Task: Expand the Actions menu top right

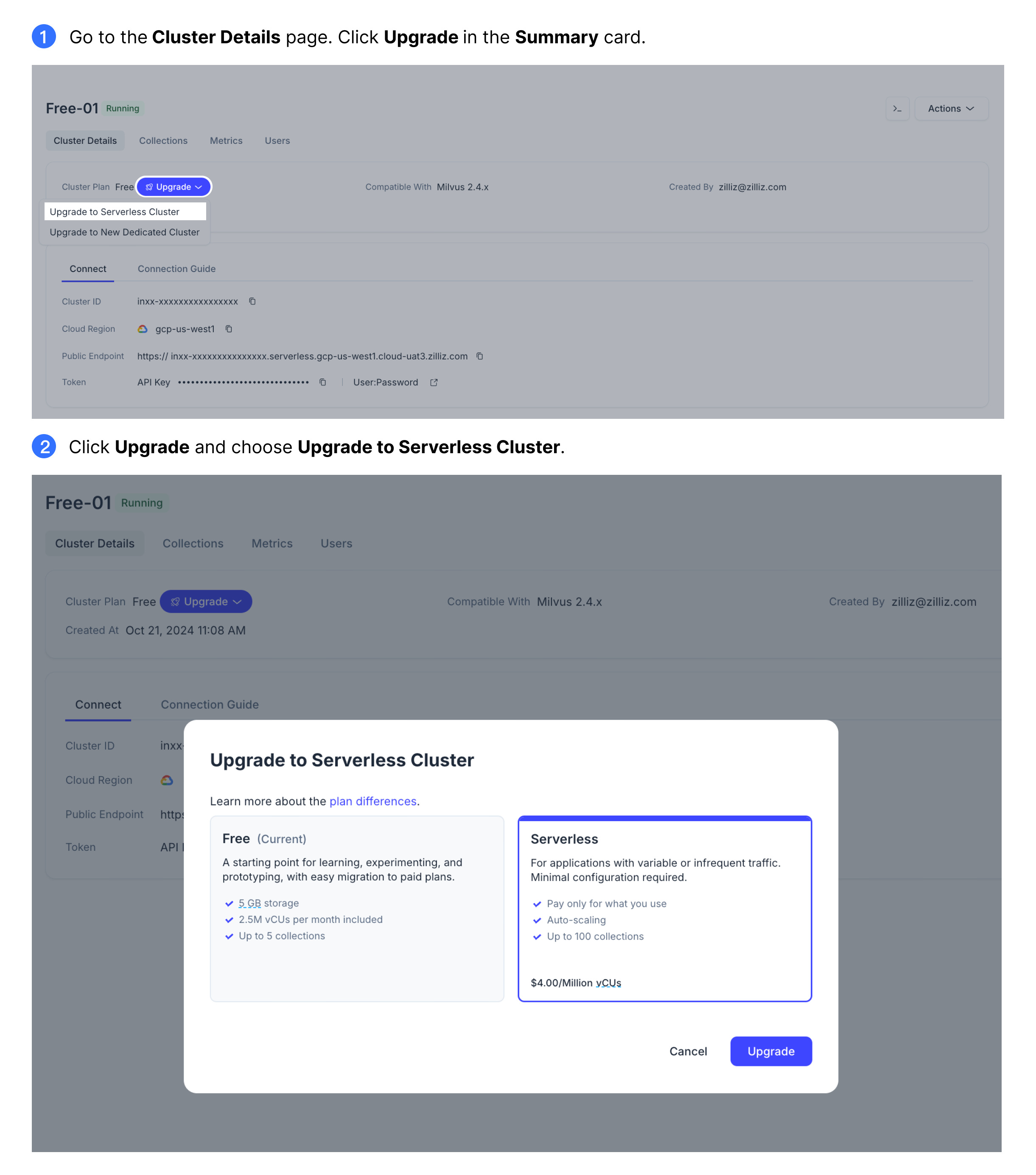Action: (x=951, y=108)
